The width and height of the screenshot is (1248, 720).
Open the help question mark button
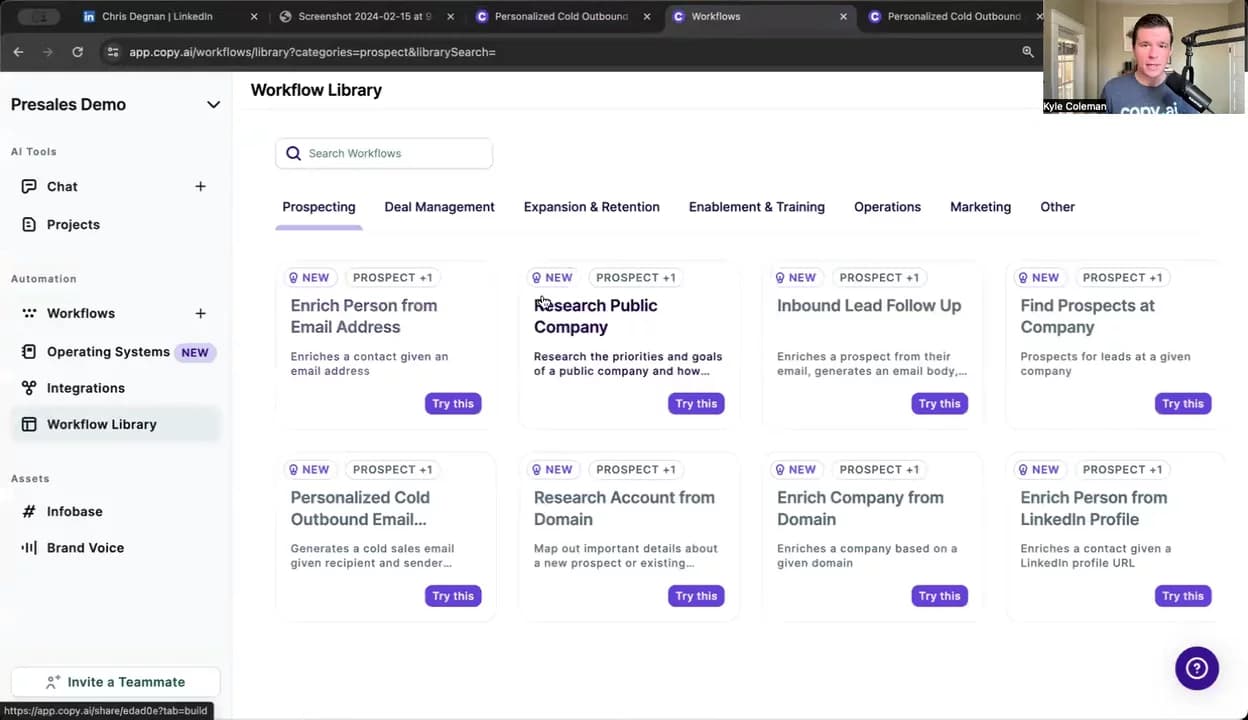coord(1196,668)
